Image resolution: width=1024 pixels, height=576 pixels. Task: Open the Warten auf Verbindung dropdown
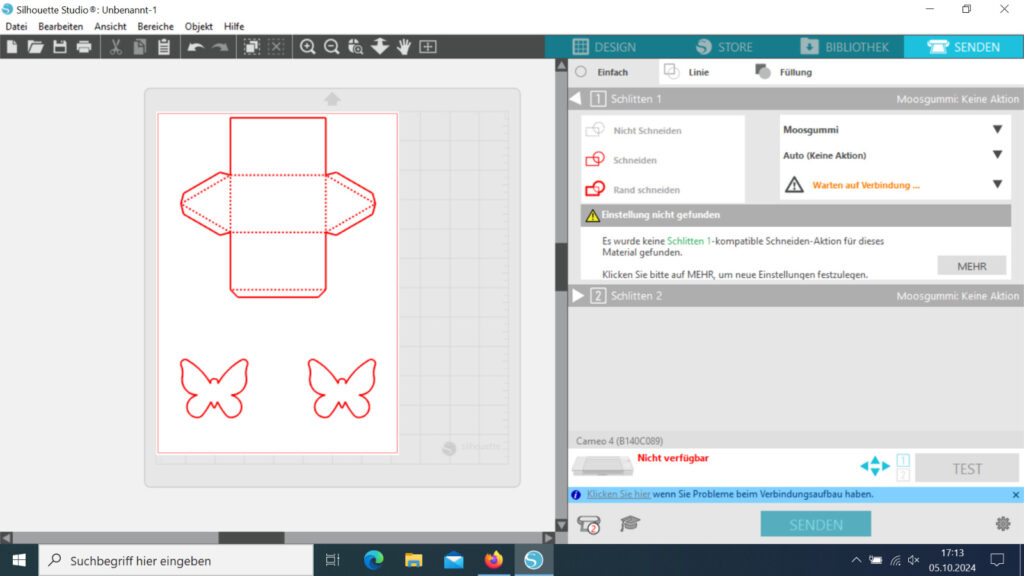click(893, 185)
